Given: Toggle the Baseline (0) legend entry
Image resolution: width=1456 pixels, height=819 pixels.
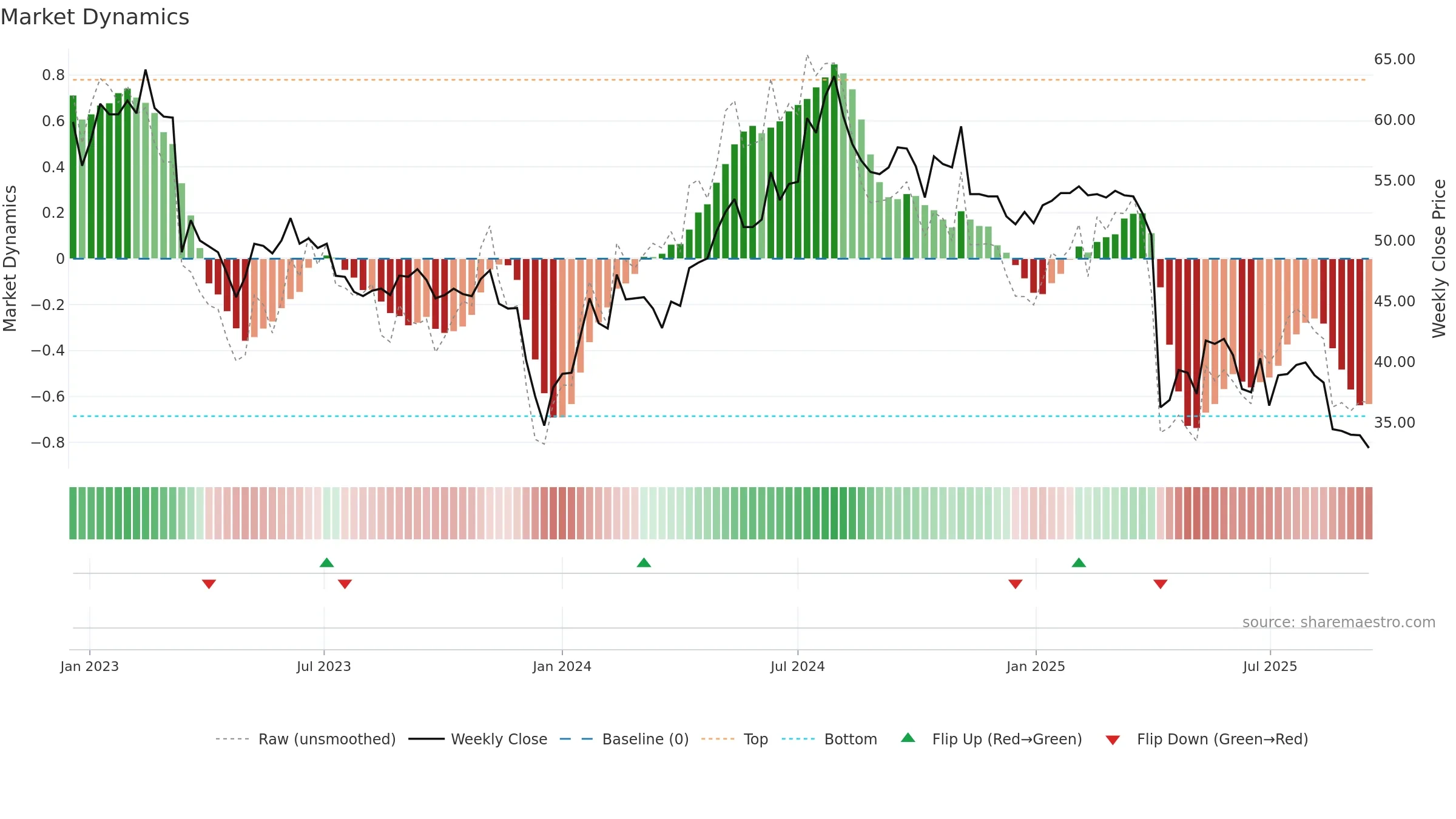Looking at the screenshot, I should (x=624, y=739).
